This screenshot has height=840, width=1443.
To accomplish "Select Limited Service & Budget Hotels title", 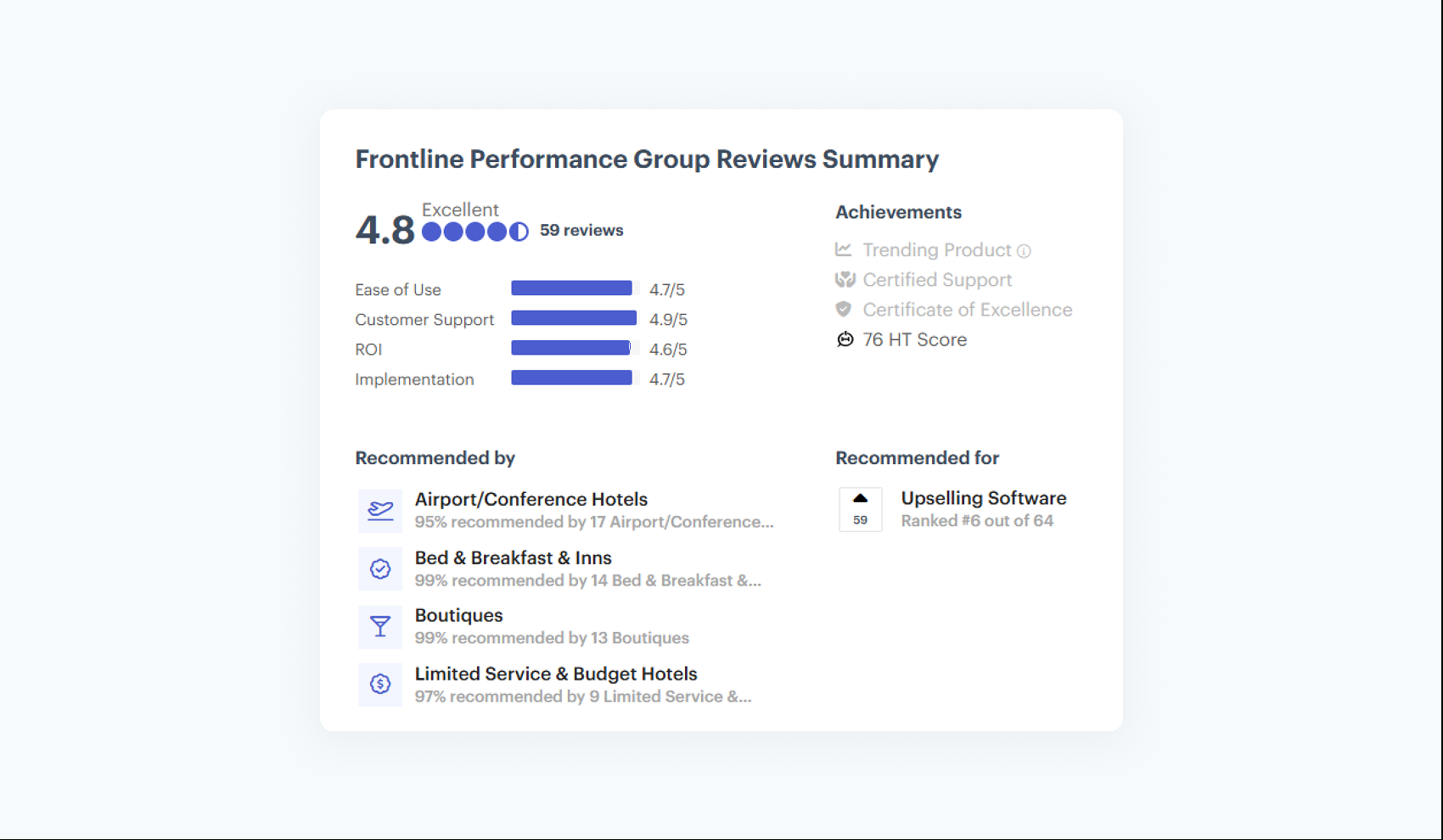I will 556,674.
